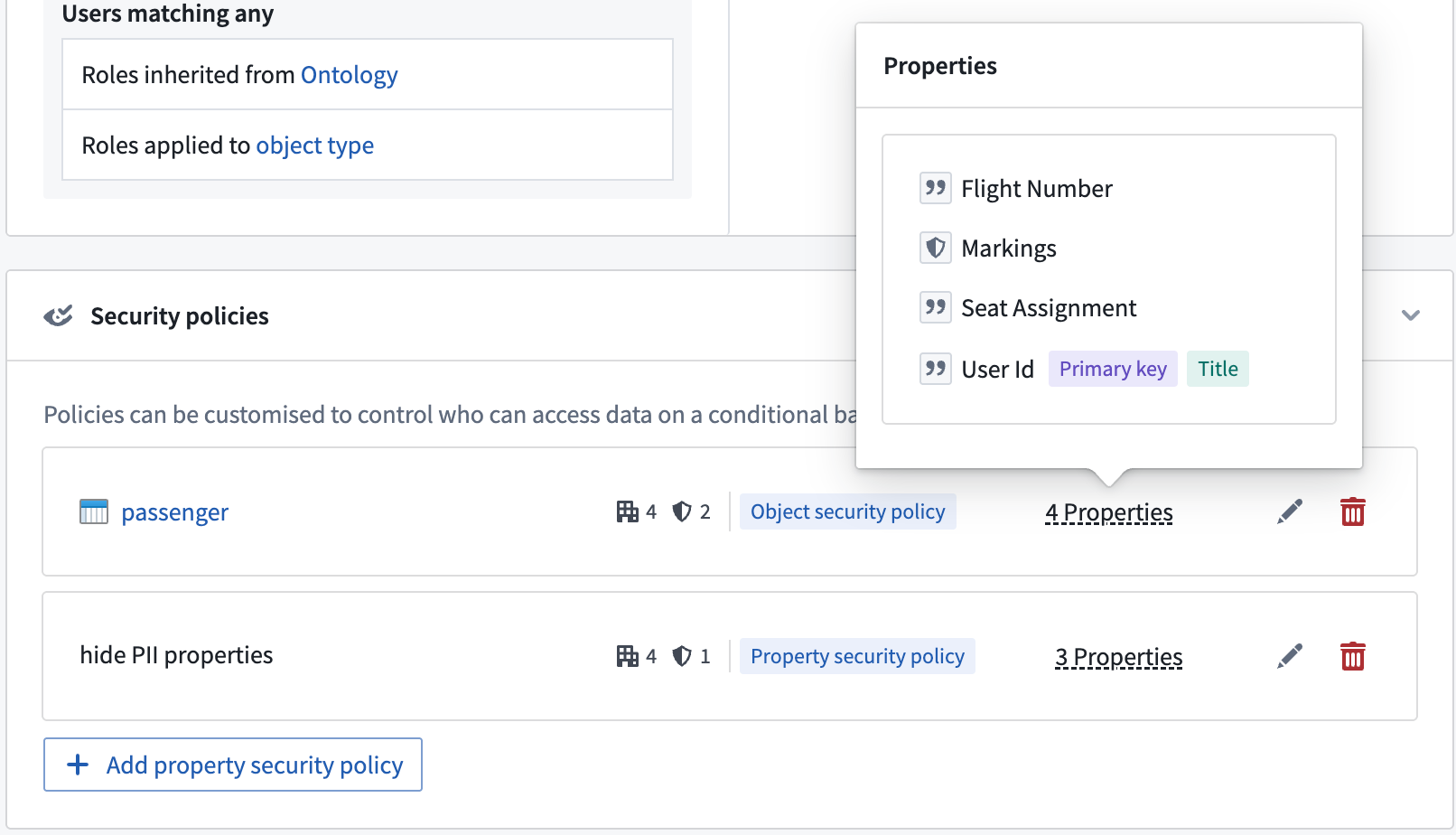Click the Security policies section icon
The image size is (1456, 835).
57,315
